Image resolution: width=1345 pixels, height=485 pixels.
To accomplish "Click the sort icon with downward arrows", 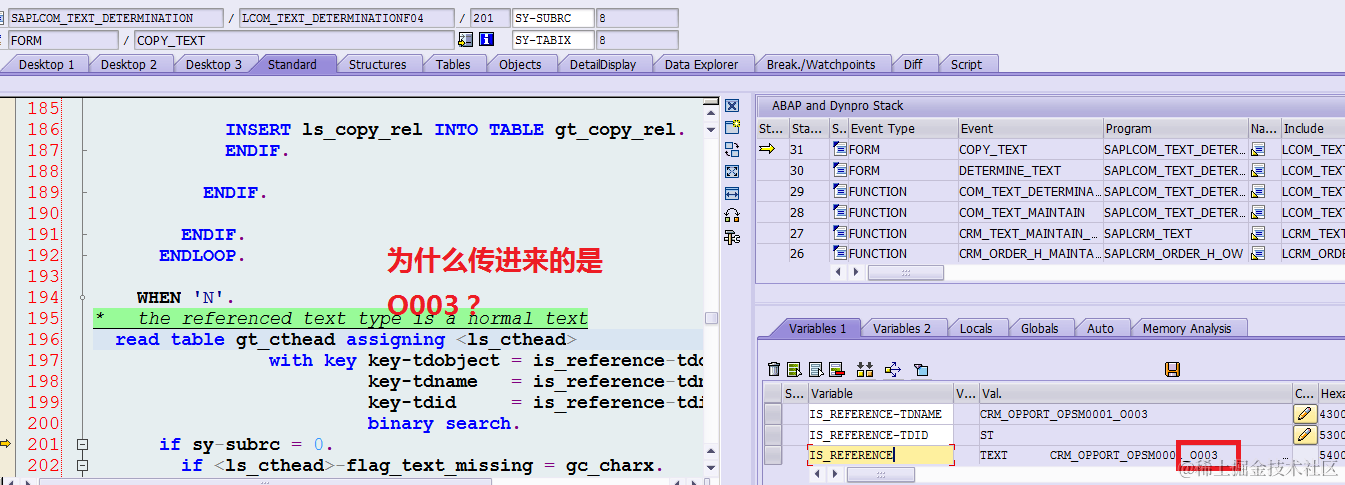I will click(x=866, y=370).
